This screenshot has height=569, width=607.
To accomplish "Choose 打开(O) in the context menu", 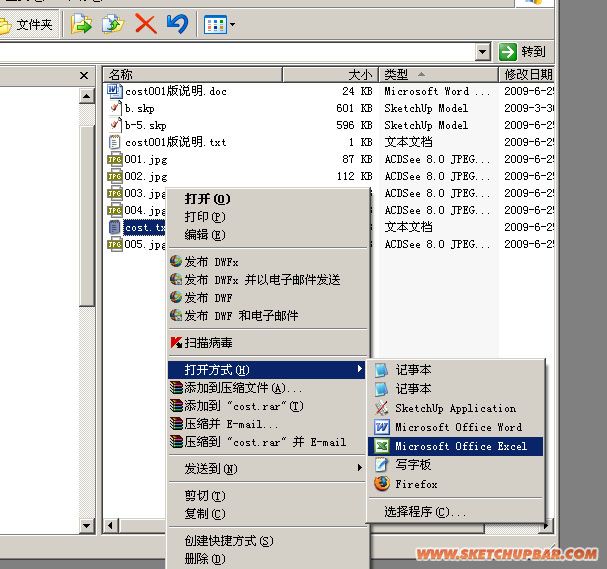I will point(267,199).
